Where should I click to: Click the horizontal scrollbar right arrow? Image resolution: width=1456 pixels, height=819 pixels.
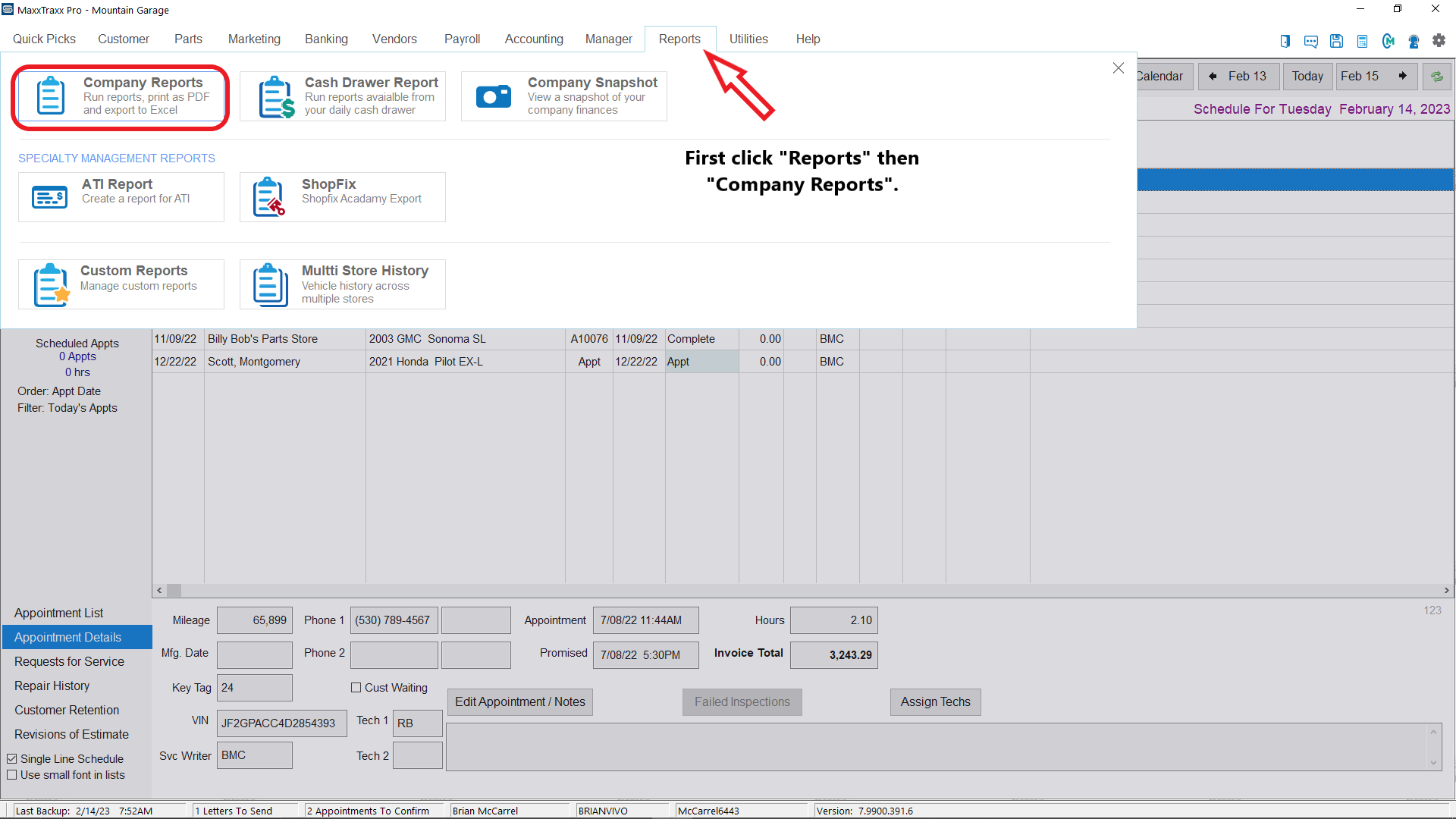pyautogui.click(x=1447, y=590)
